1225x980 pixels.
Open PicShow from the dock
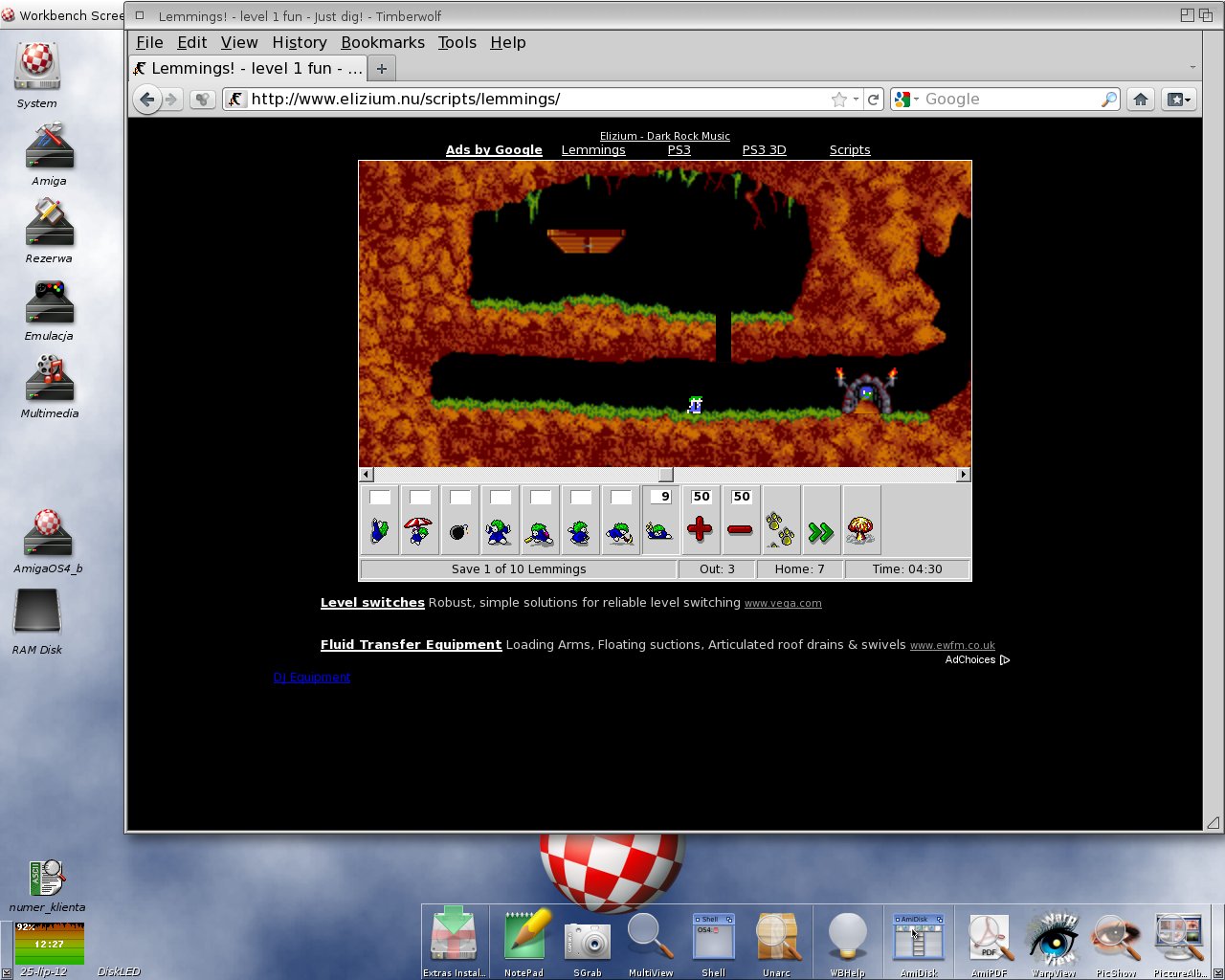1116,942
